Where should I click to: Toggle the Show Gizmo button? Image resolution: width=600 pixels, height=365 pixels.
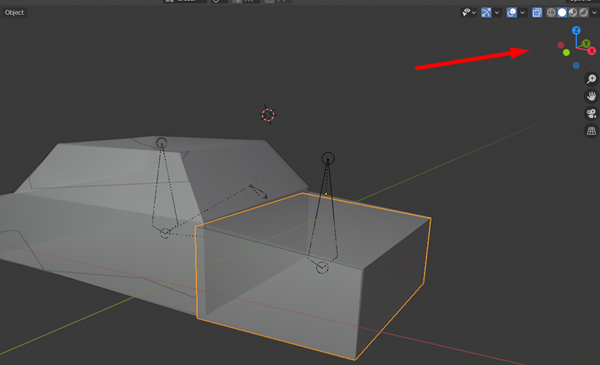pos(486,13)
